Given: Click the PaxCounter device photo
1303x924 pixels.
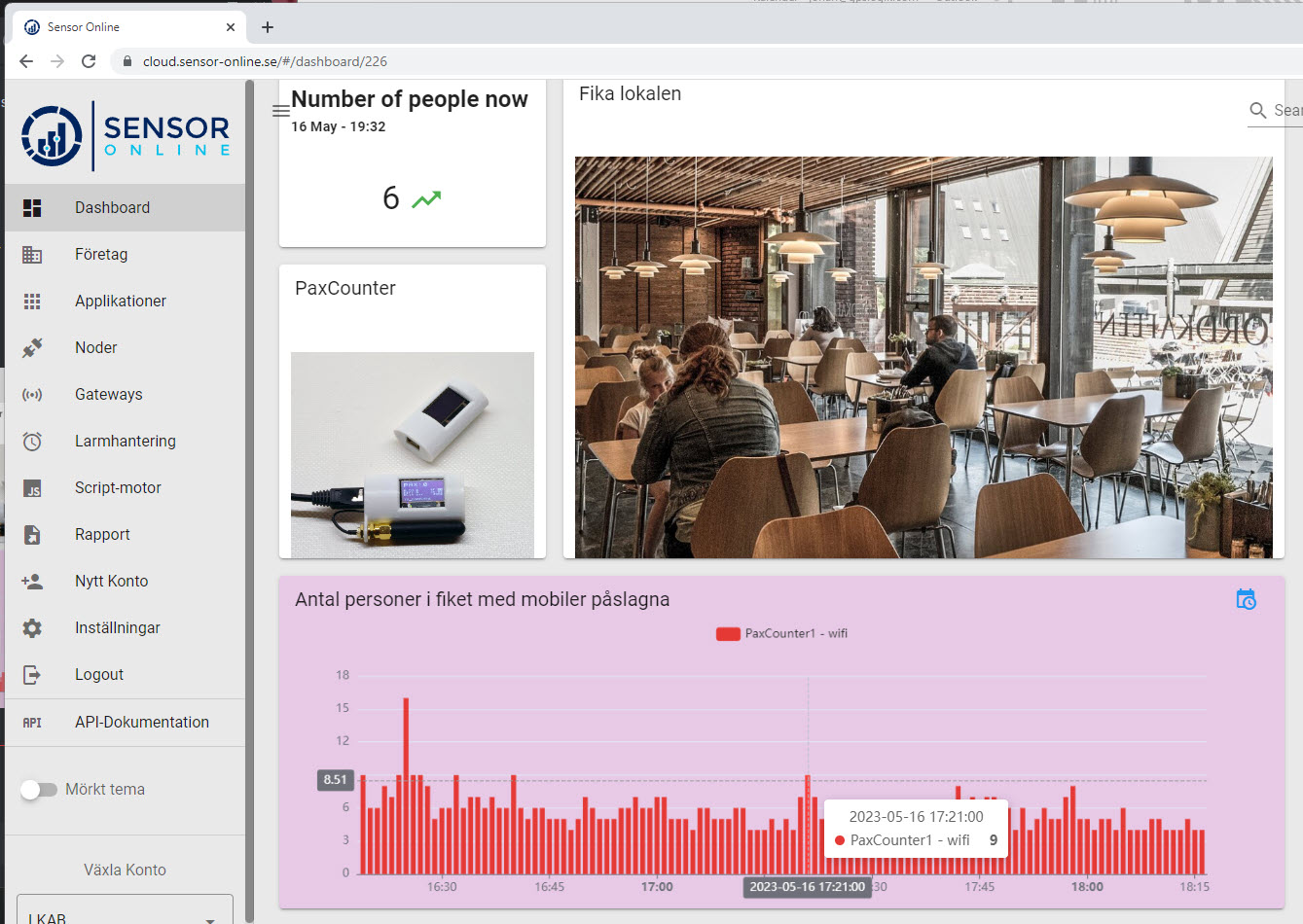Looking at the screenshot, I should [x=411, y=454].
